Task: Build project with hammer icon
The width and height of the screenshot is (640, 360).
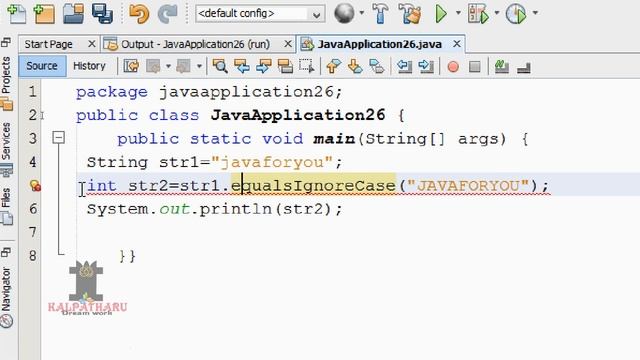Action: coord(380,13)
